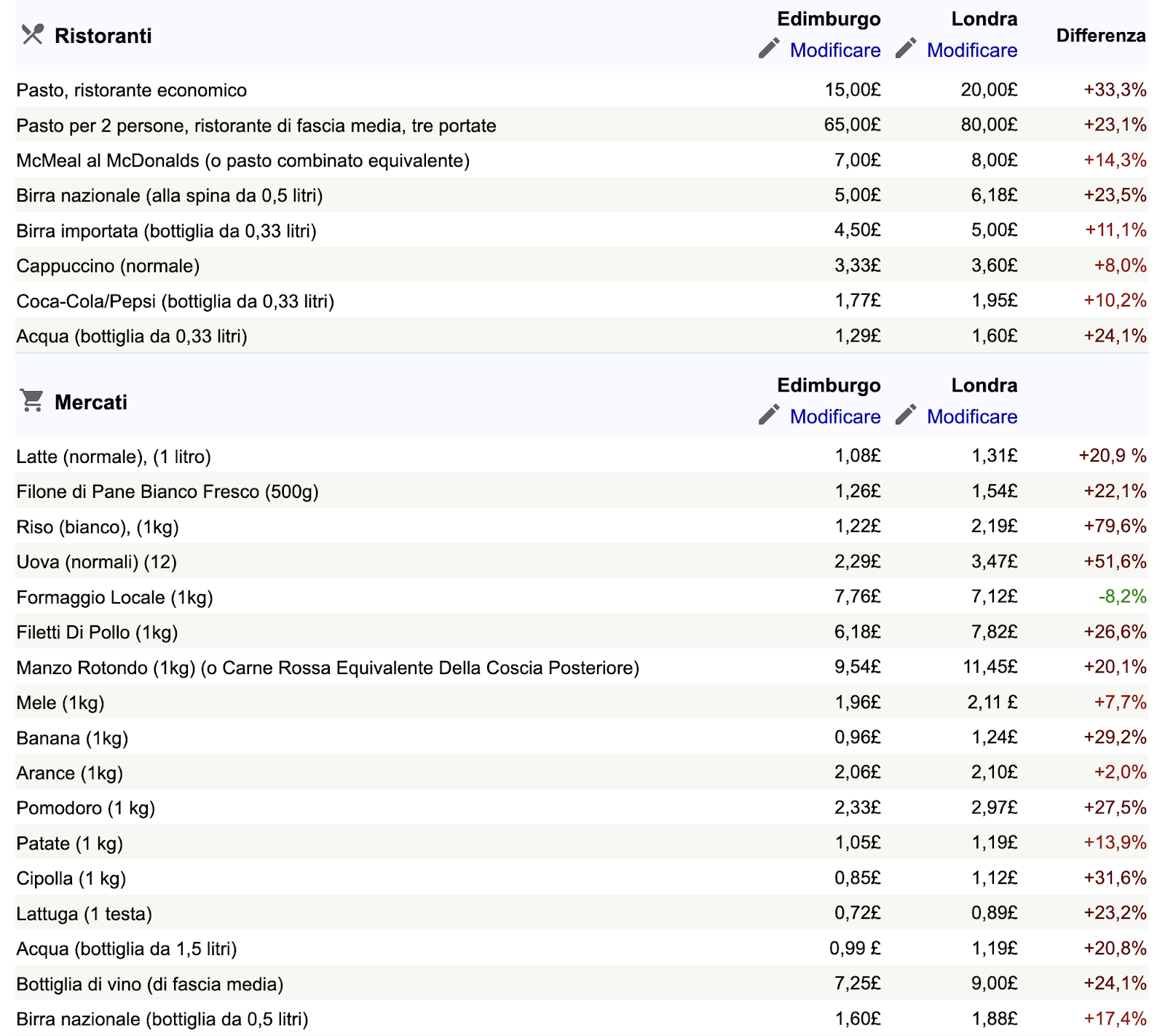The height and width of the screenshot is (1036, 1165).
Task: Click 'Manzo Rotondo (1kg)' row label
Action: (328, 668)
